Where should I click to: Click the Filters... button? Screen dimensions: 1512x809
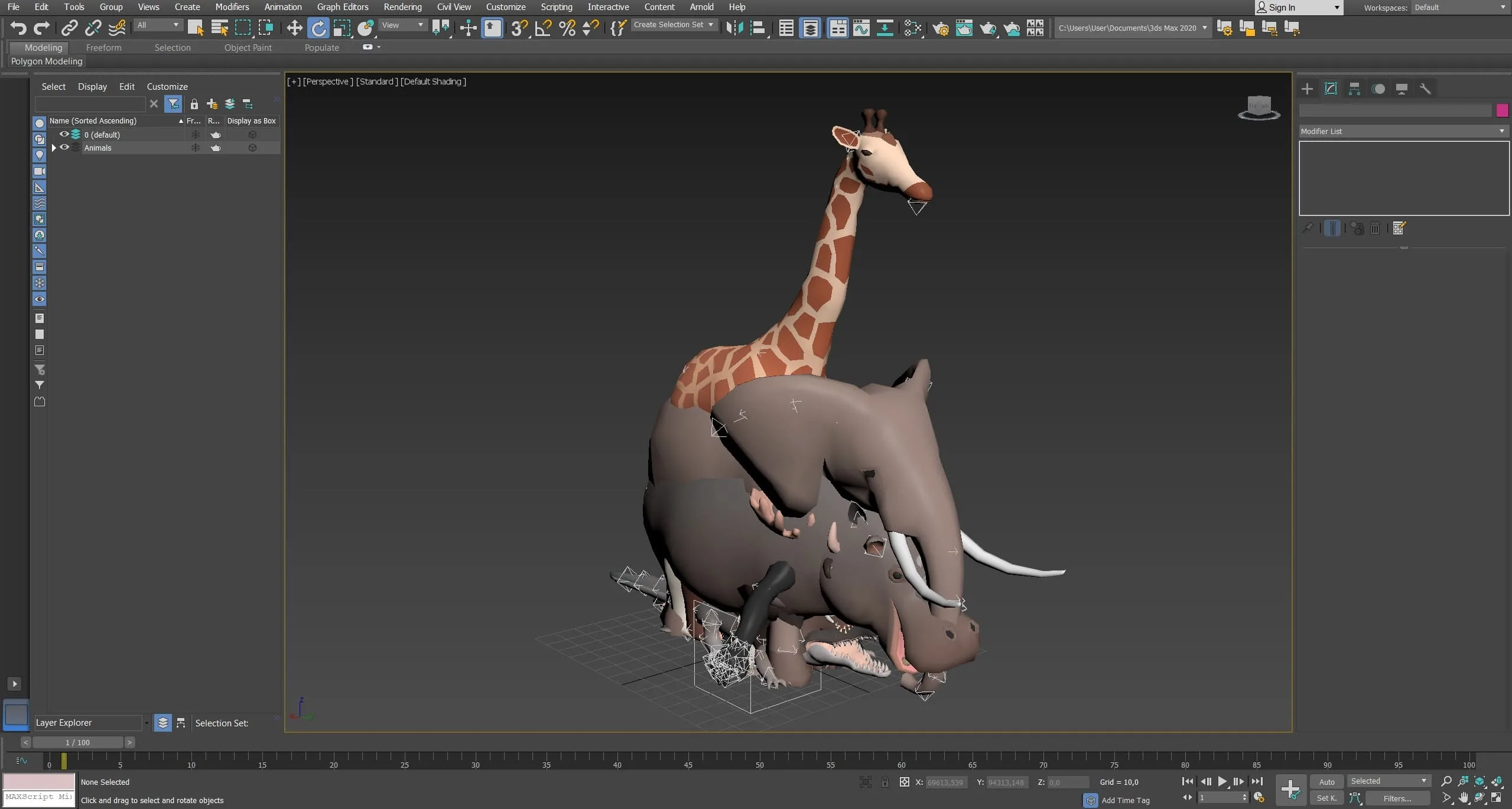click(x=1397, y=798)
